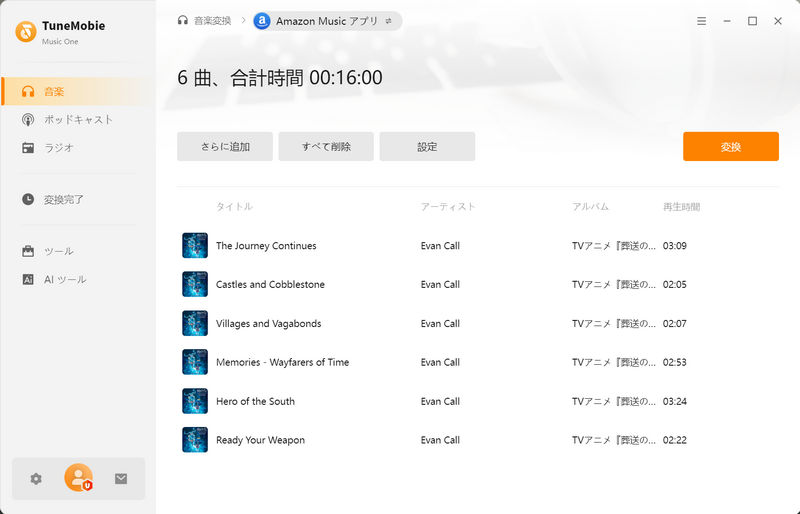The height and width of the screenshot is (514, 800).
Task: Close the TuneMobie window
Action: pos(778,21)
